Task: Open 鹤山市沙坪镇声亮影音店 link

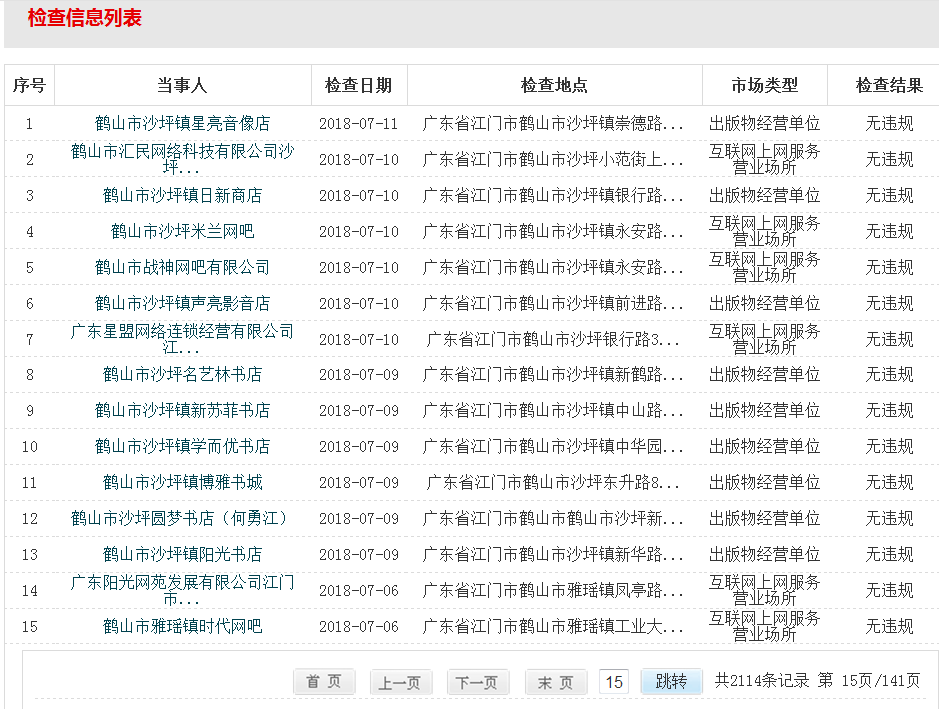Action: pyautogui.click(x=182, y=303)
